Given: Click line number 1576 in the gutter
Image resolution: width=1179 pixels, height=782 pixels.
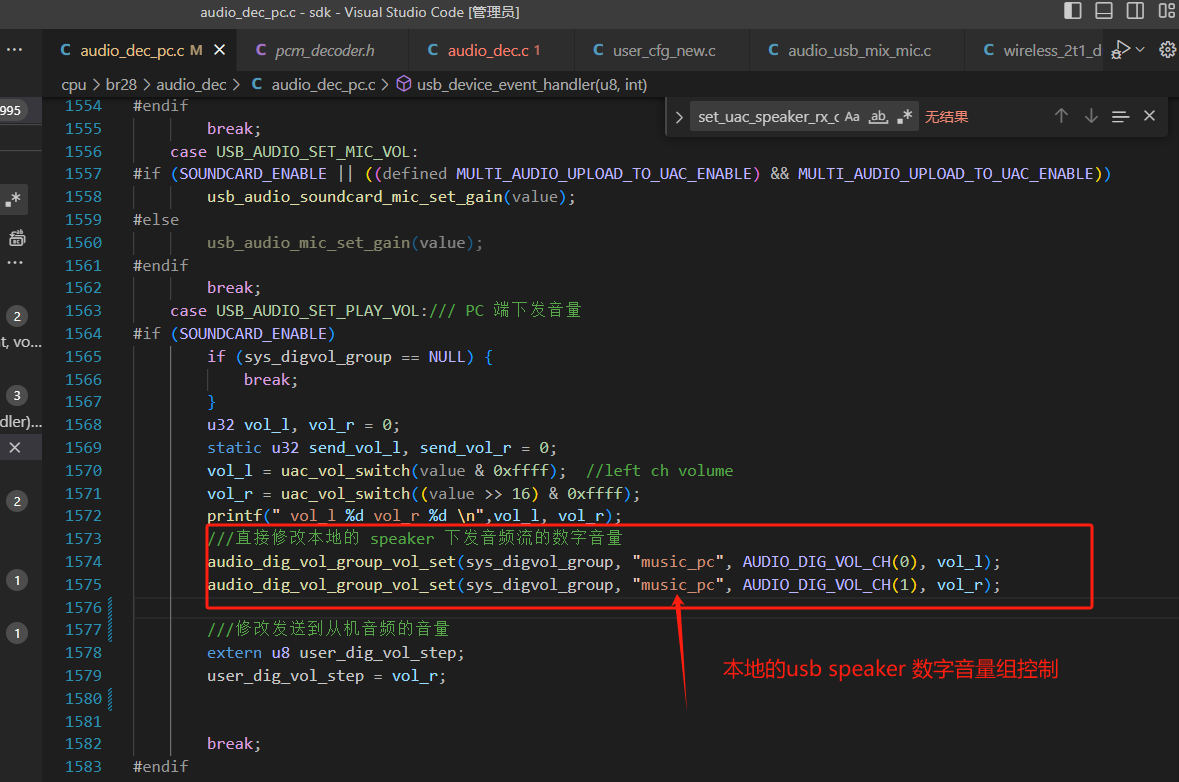Looking at the screenshot, I should [83, 608].
